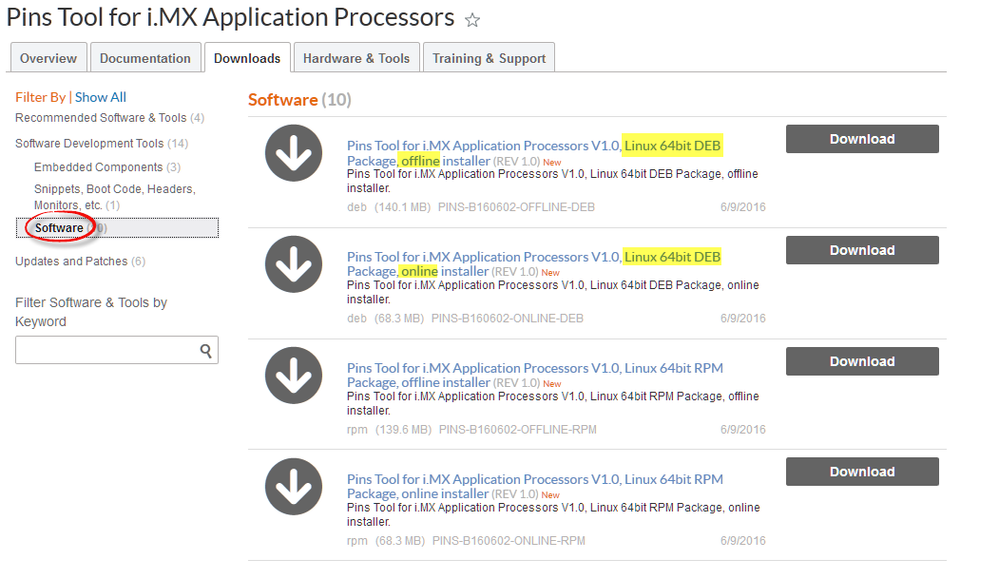Switch to the Overview tab

pos(48,58)
